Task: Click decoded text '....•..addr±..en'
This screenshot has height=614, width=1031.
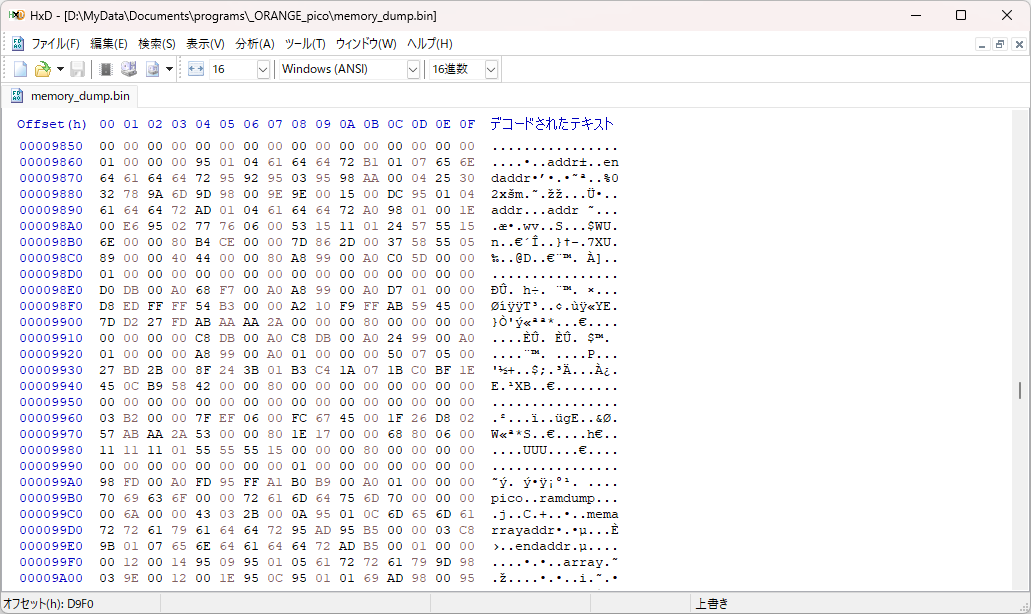Action: pyautogui.click(x=554, y=162)
